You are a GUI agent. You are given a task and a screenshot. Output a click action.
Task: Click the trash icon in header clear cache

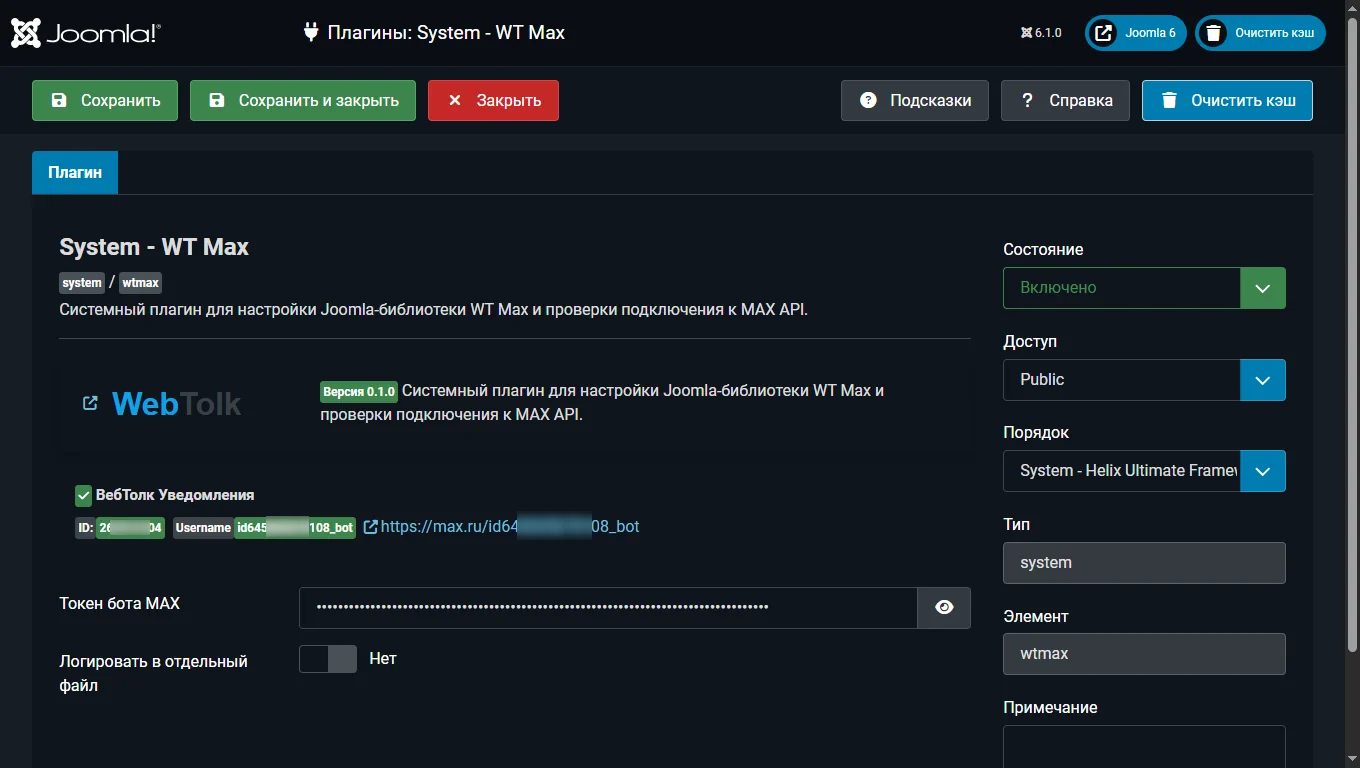1213,33
